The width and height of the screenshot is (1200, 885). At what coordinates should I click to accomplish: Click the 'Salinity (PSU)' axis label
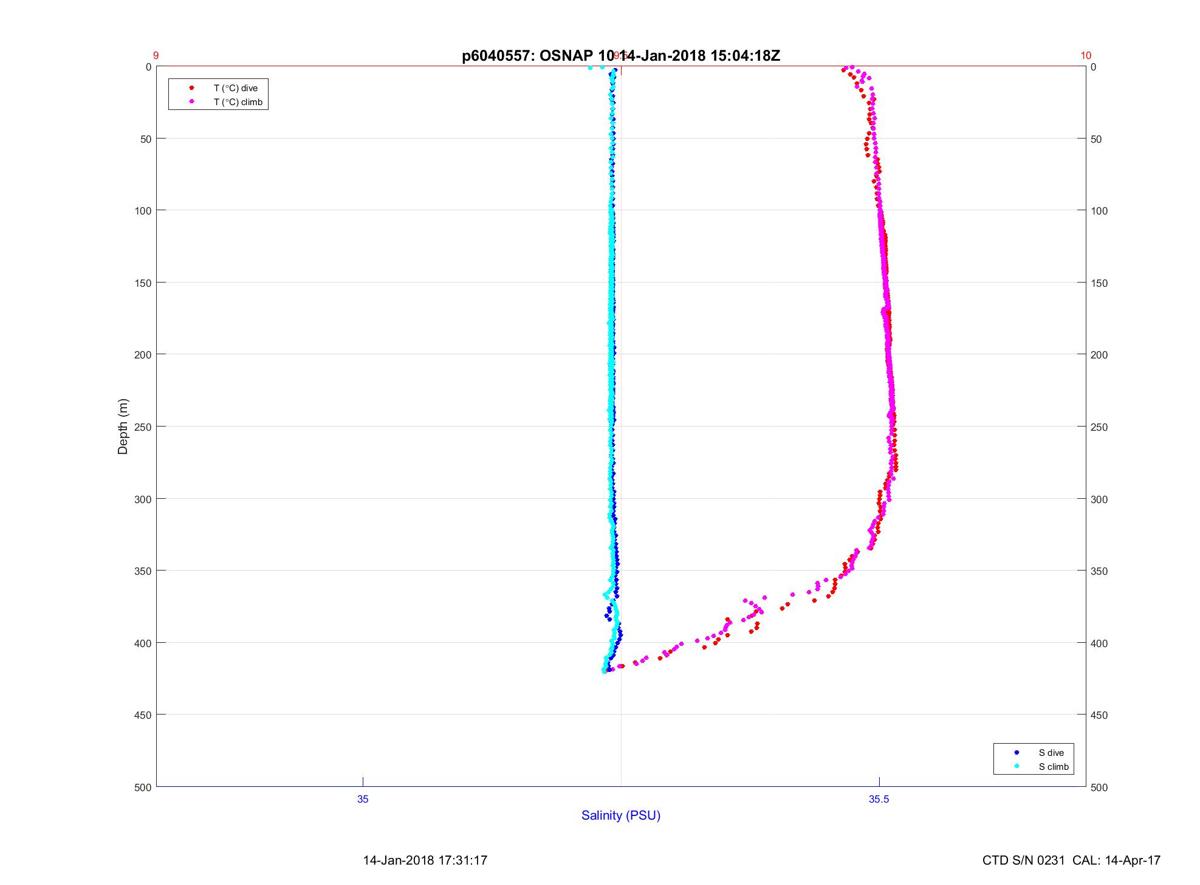(621, 815)
